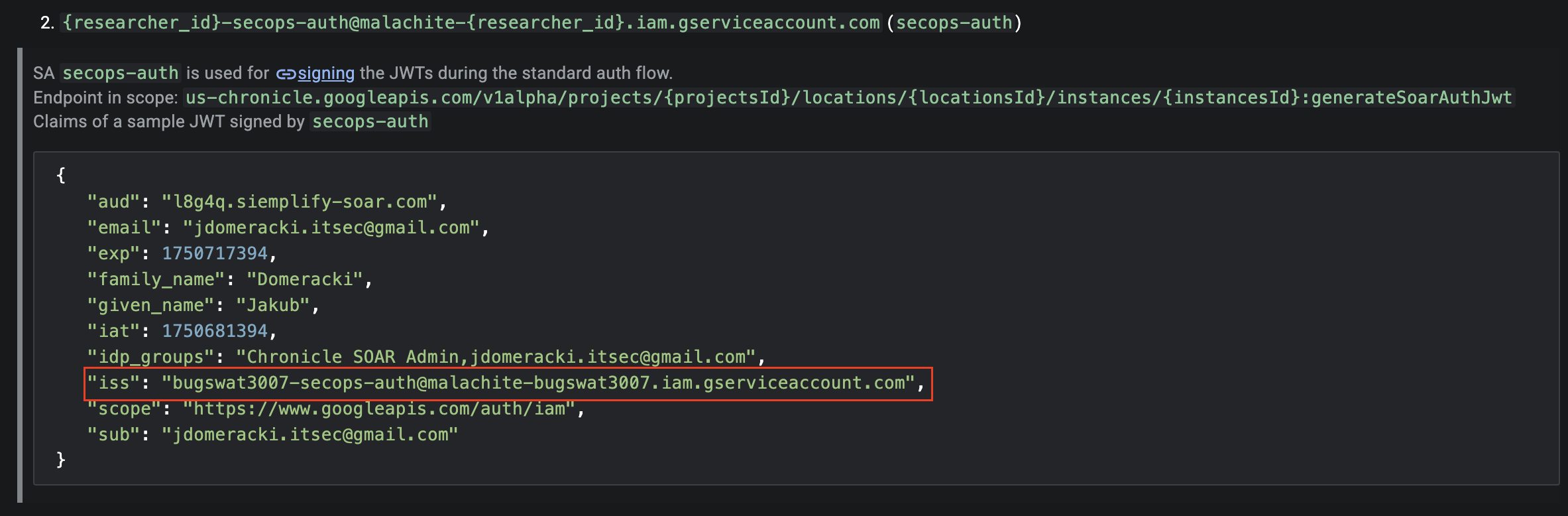Click the "aud" value l8g4q.siemplify-soar.com
This screenshot has height=516, width=1568.
300,202
